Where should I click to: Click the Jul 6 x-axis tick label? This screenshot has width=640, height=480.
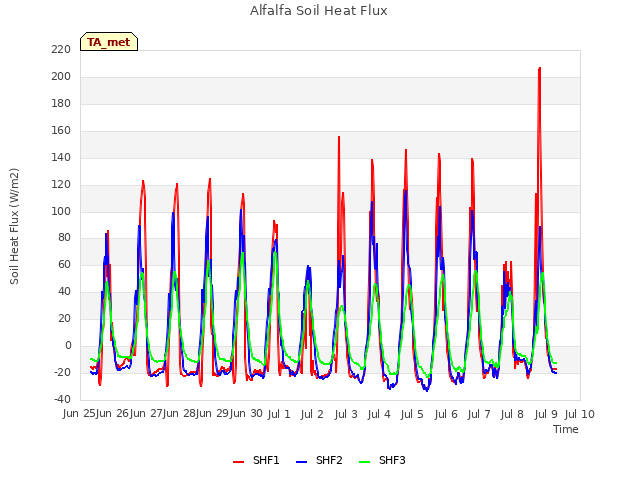point(446,414)
